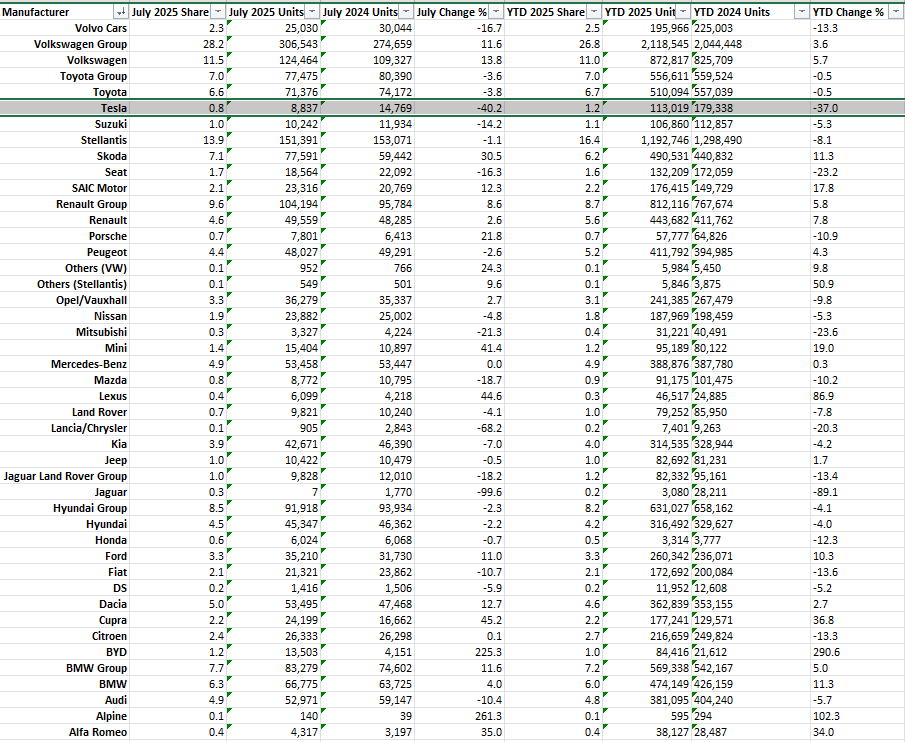
Task: Select Tesla's July 2025 units value 8,837
Action: click(x=274, y=108)
